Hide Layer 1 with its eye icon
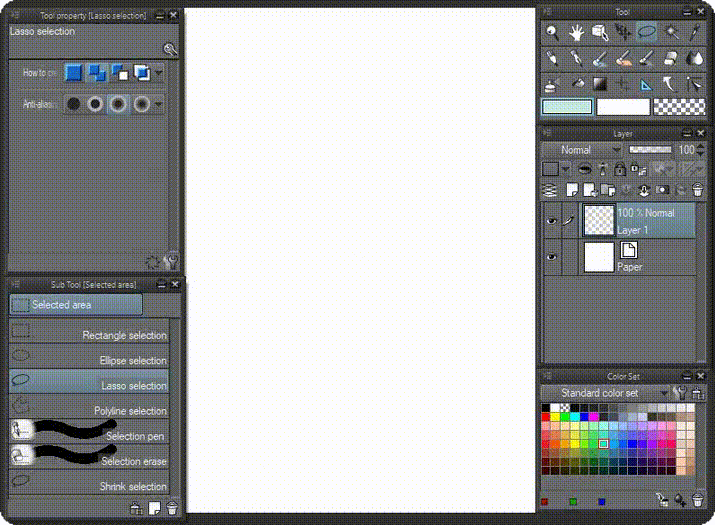The width and height of the screenshot is (715, 525). point(551,221)
